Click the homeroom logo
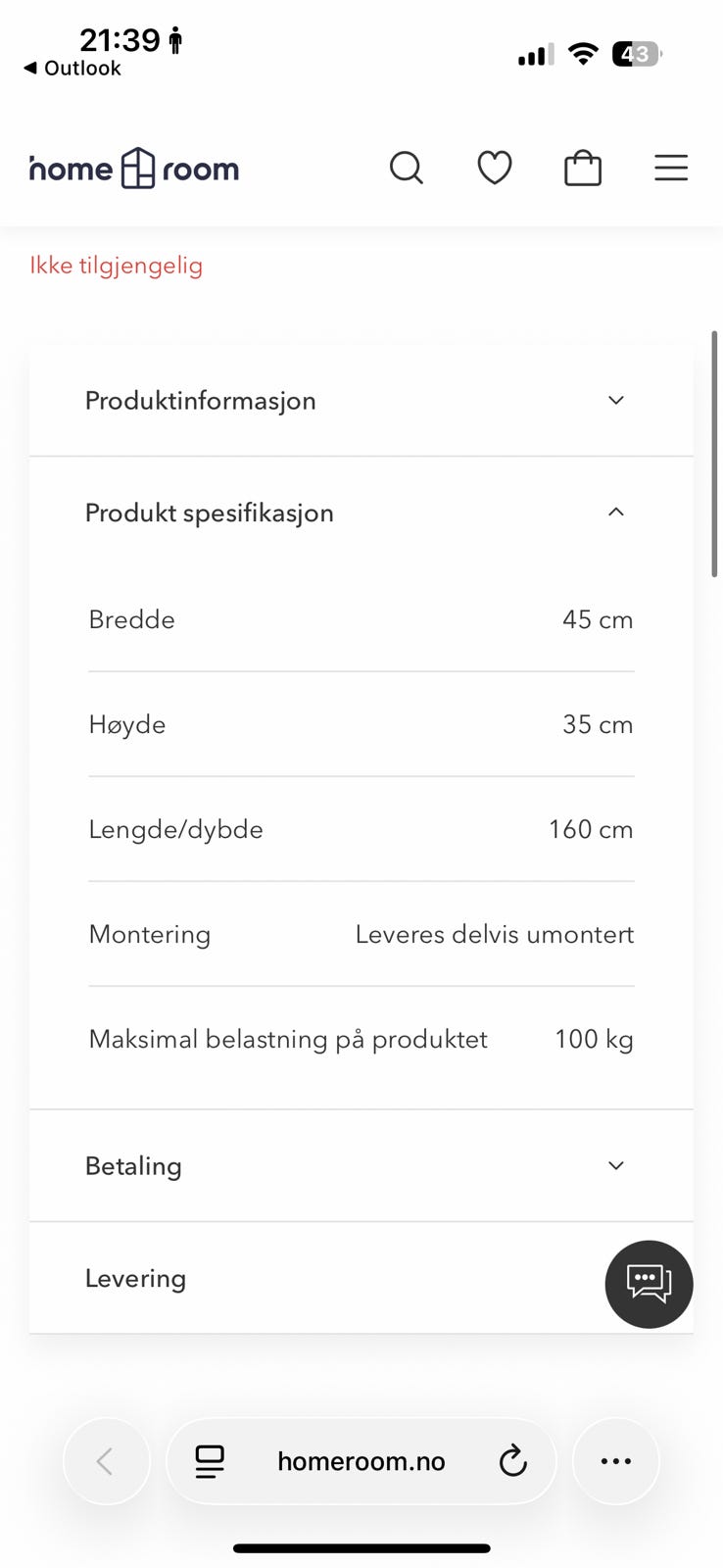The image size is (723, 1568). pyautogui.click(x=135, y=169)
